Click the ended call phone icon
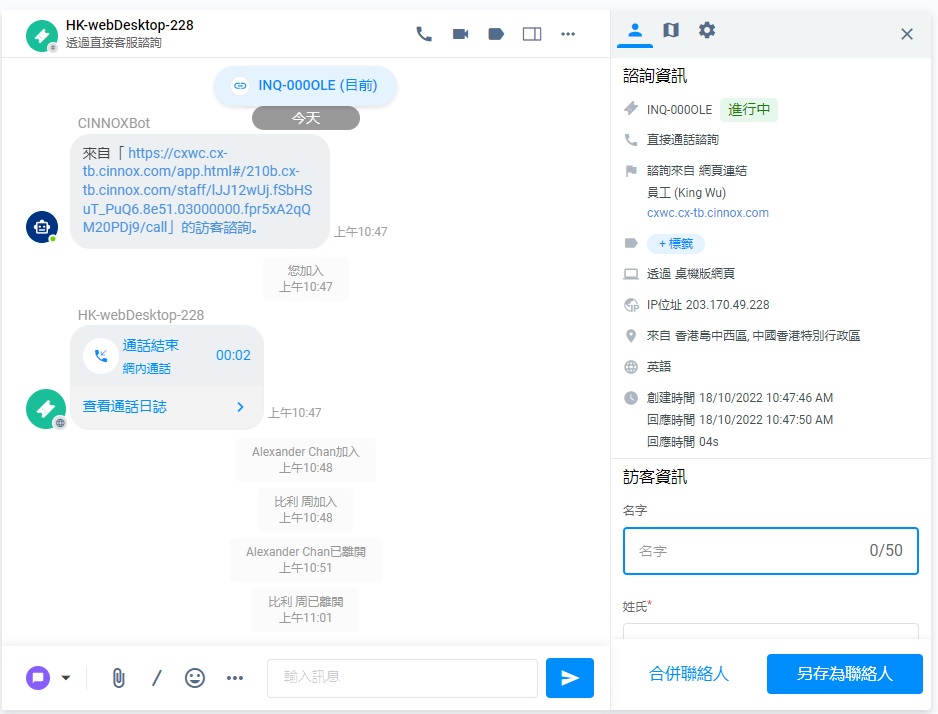The height and width of the screenshot is (714, 938). (100, 356)
